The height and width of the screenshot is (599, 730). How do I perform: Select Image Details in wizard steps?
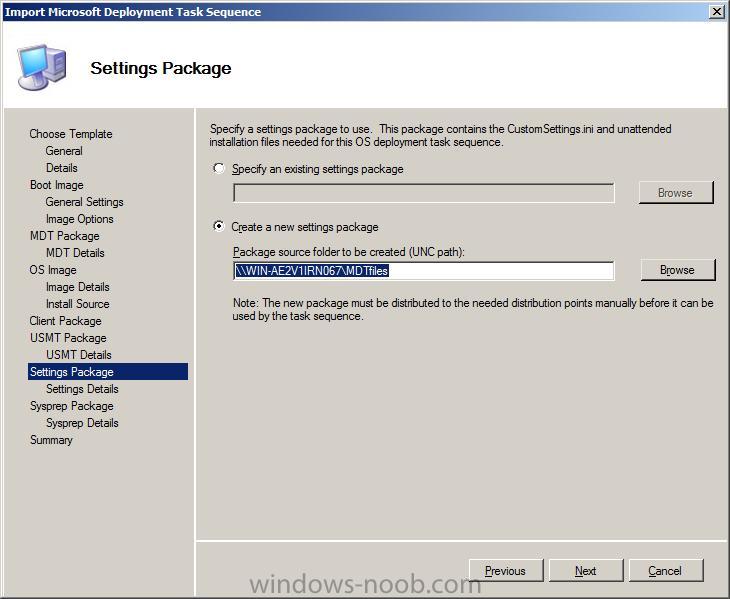(x=78, y=287)
